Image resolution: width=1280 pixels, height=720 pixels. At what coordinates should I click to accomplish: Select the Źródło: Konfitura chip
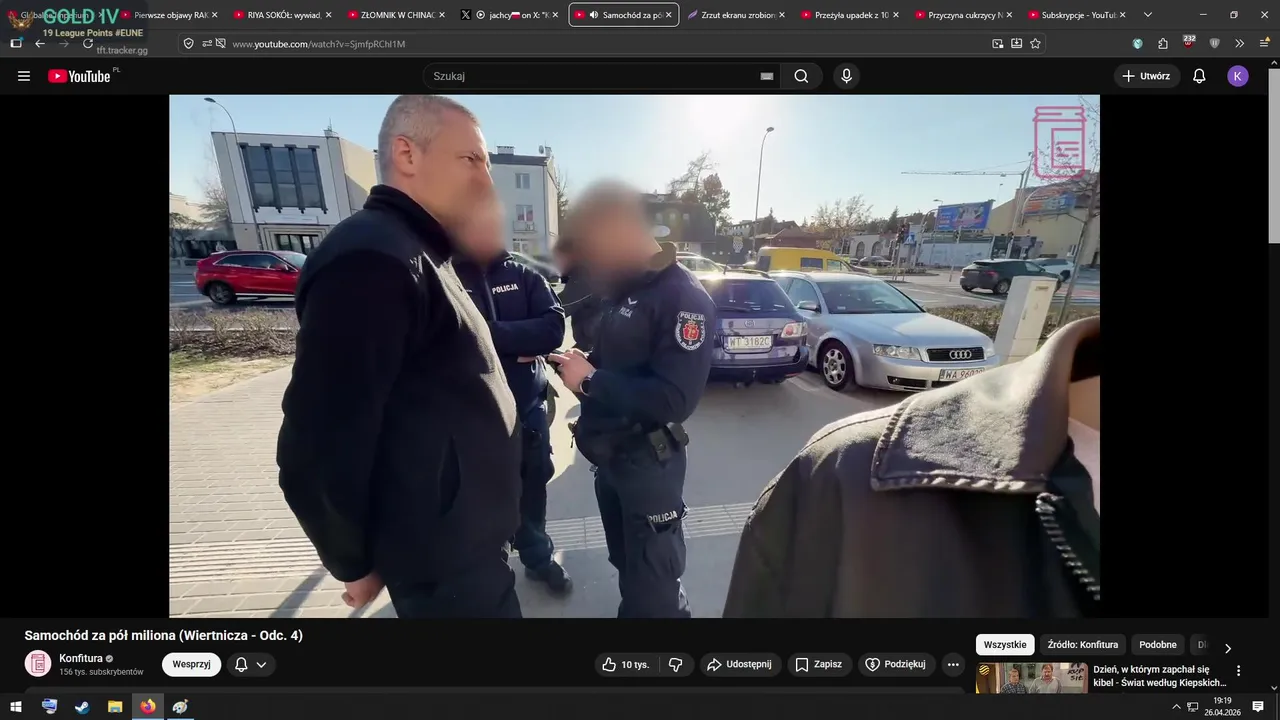tap(1082, 645)
